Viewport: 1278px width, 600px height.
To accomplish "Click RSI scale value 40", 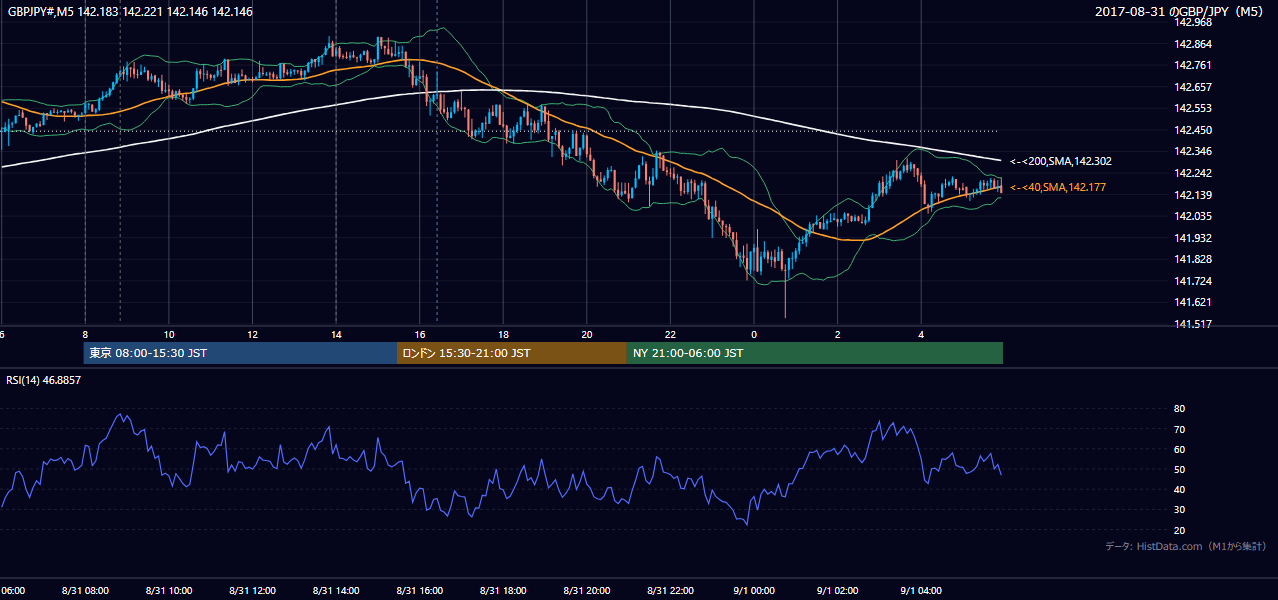I will click(1179, 489).
